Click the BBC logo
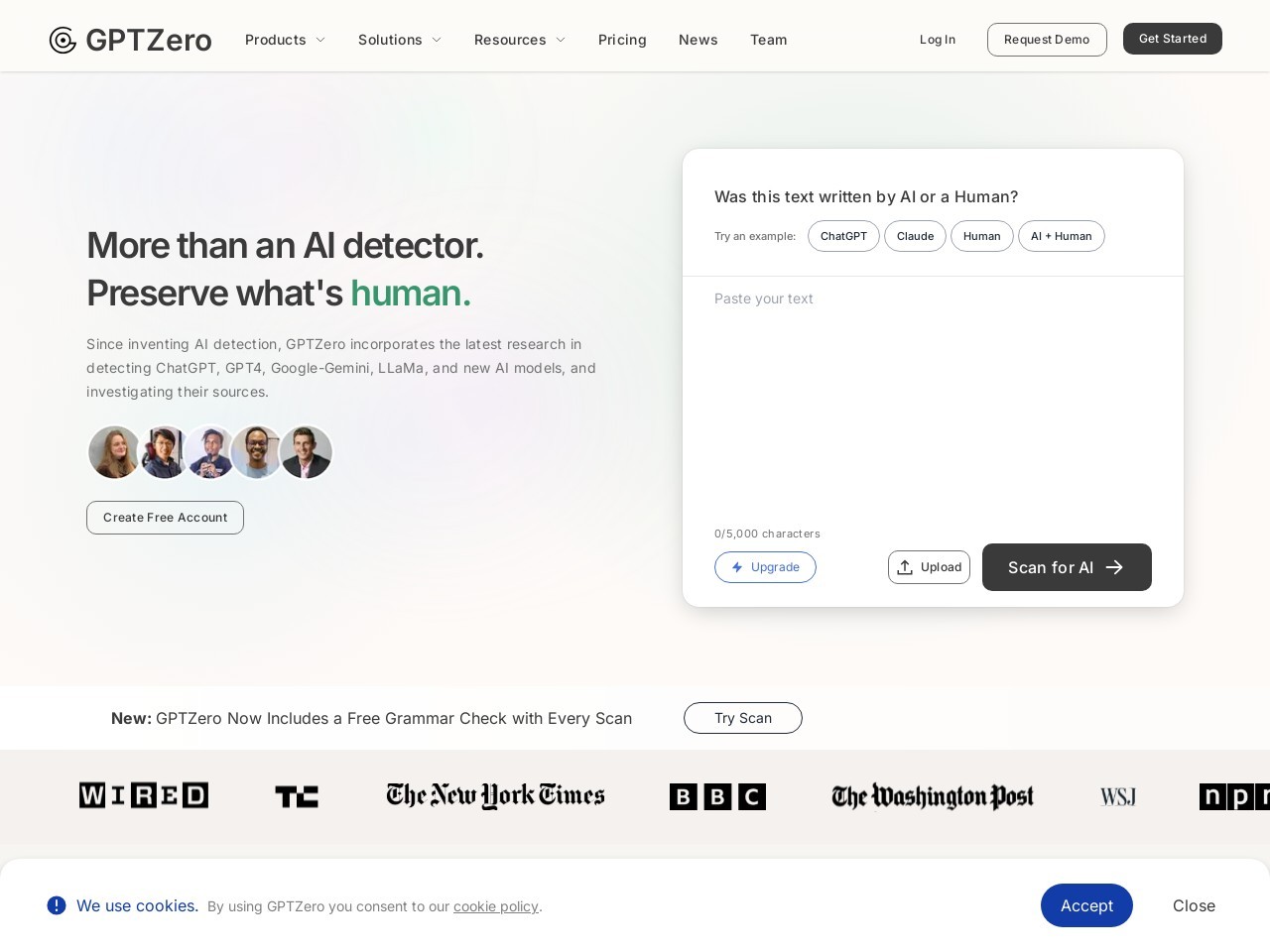The height and width of the screenshot is (952, 1270). pyautogui.click(x=717, y=796)
